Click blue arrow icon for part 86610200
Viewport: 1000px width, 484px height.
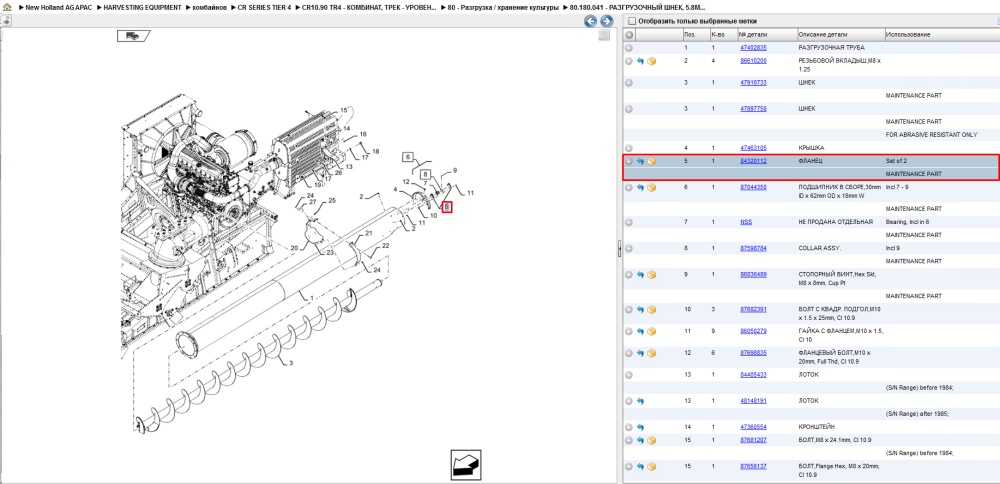640,61
